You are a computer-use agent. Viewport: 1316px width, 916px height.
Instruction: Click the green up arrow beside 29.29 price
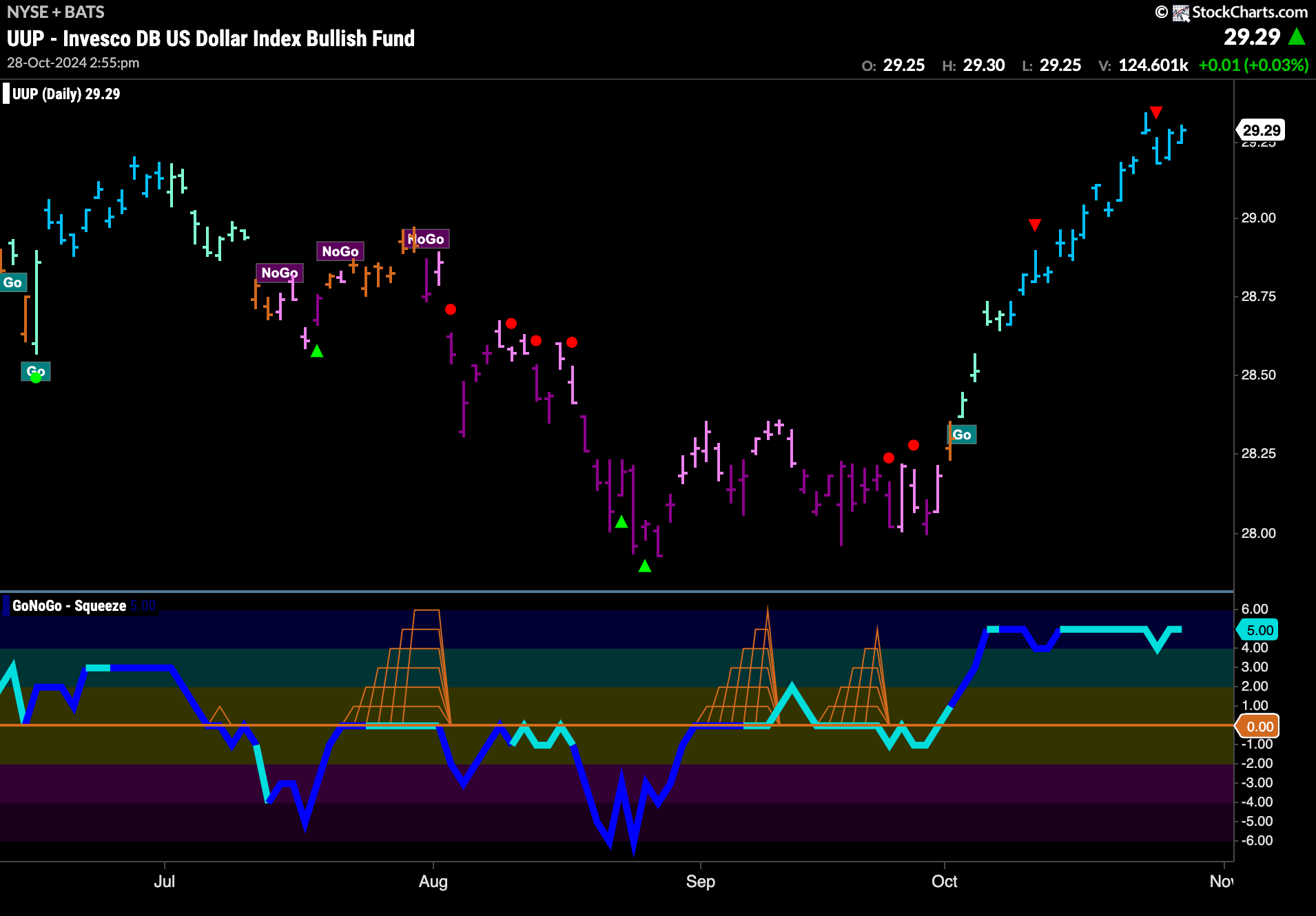(1297, 37)
